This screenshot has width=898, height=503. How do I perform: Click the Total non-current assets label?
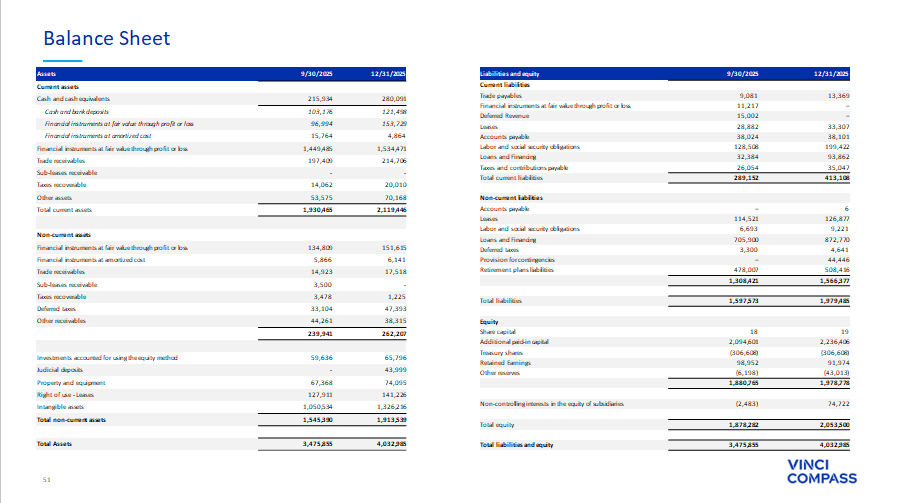click(71, 420)
